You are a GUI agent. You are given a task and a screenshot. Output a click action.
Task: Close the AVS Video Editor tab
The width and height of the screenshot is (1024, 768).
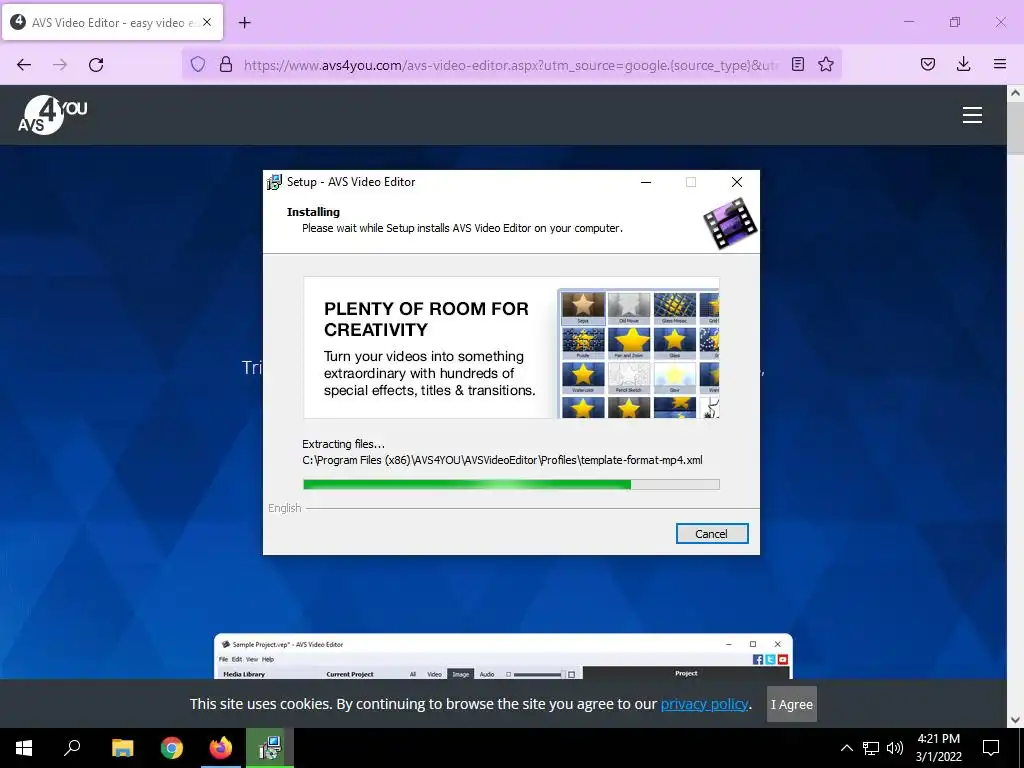(207, 22)
